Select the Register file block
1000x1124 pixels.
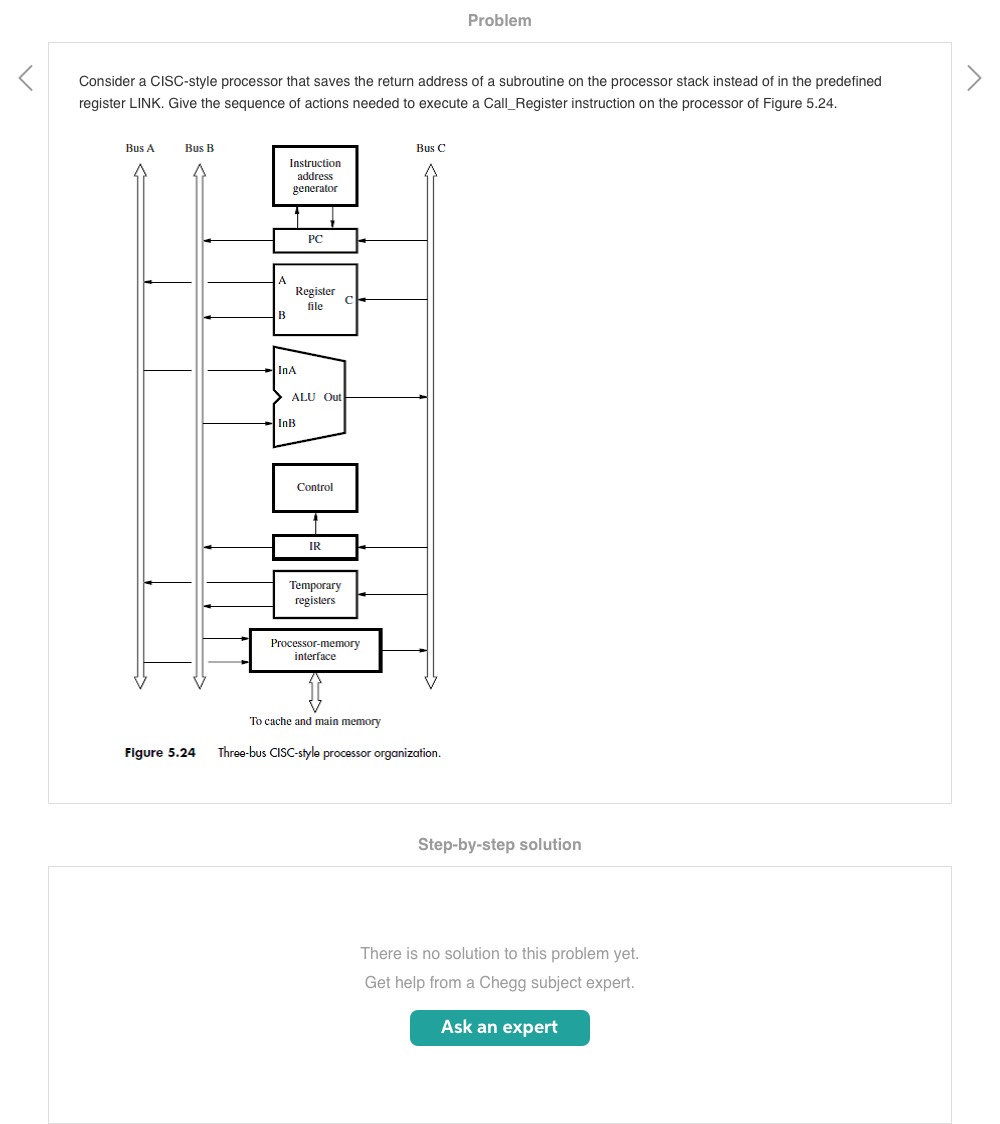[x=315, y=299]
